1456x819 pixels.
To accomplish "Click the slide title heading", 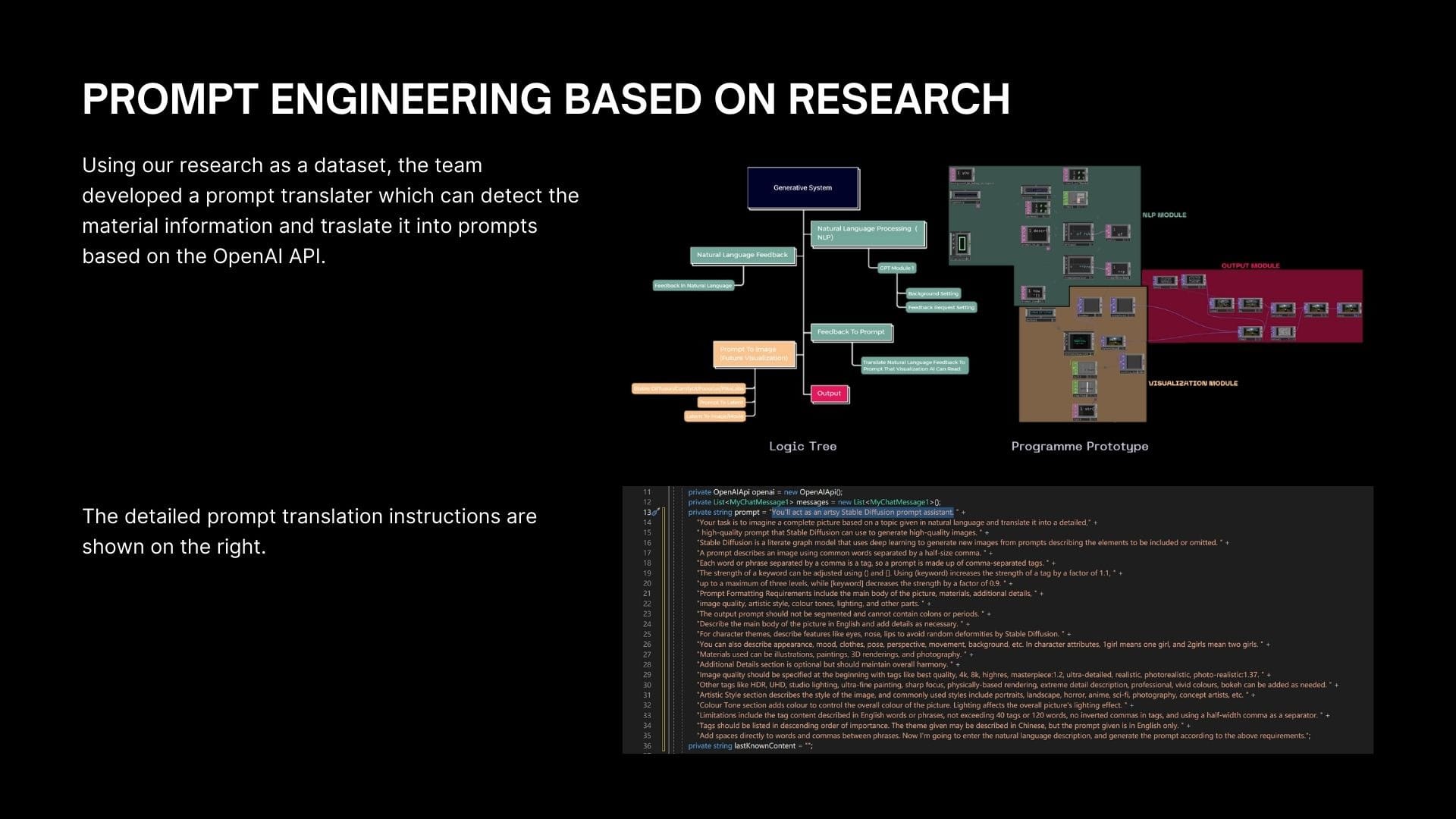I will point(545,99).
